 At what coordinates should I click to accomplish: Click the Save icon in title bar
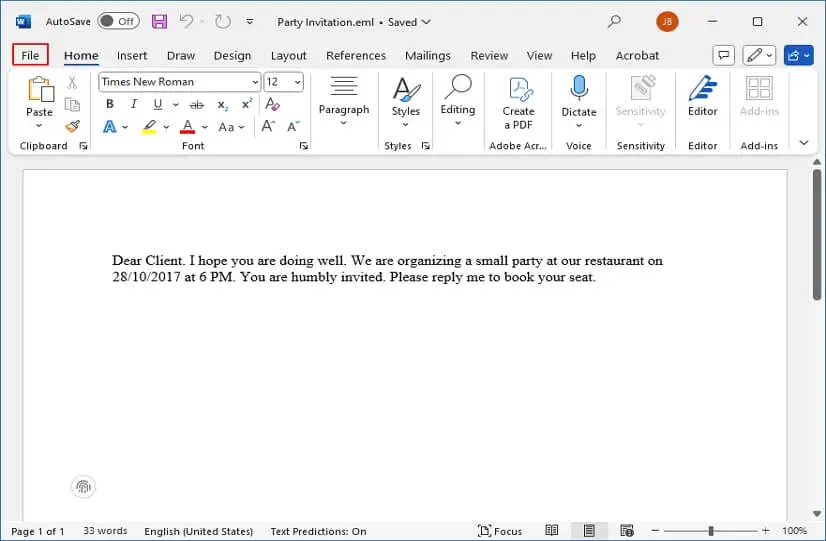coord(160,22)
